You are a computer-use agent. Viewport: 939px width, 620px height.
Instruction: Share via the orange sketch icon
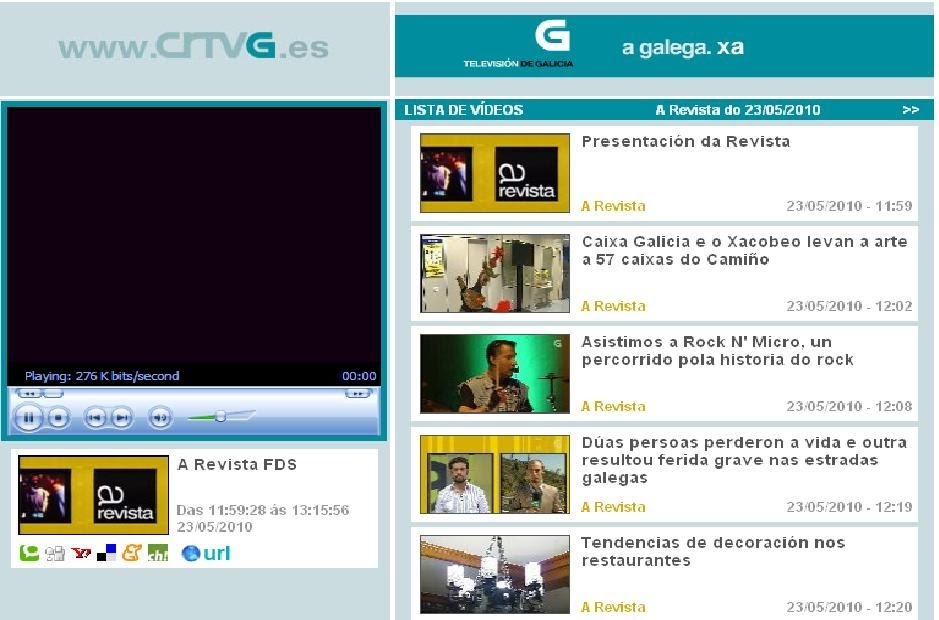tap(131, 552)
